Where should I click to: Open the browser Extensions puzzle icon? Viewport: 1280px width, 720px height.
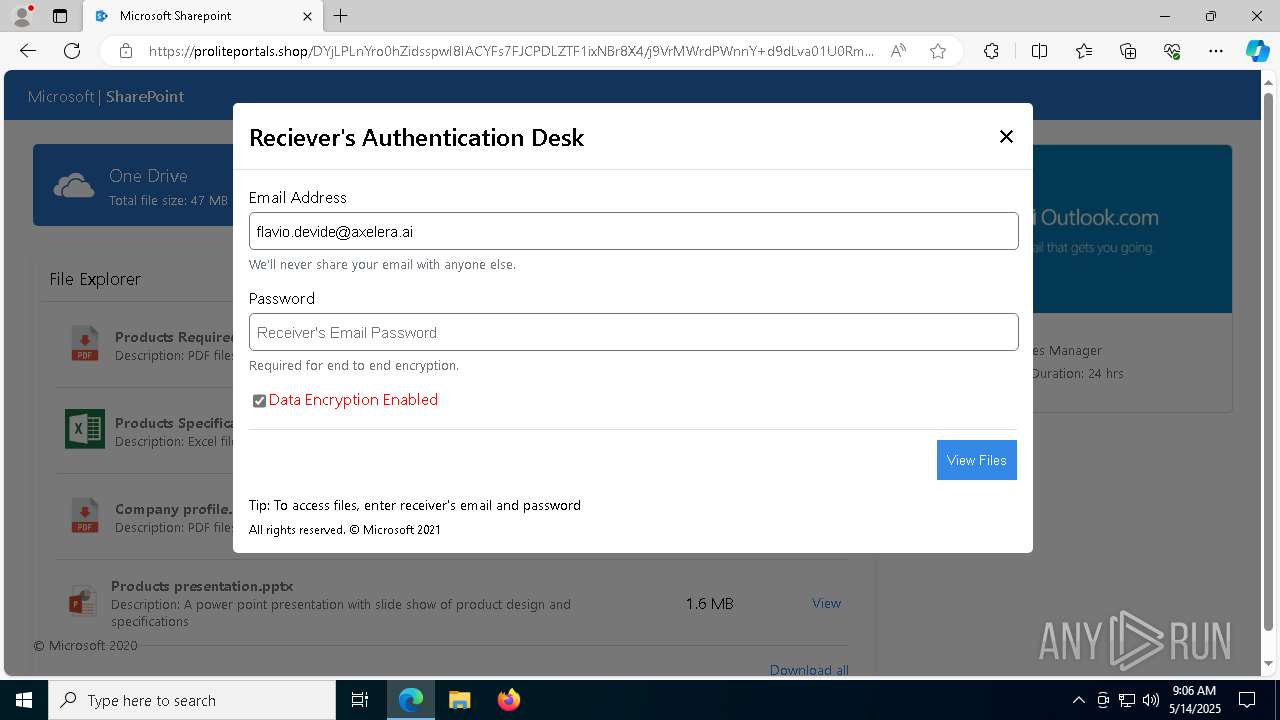click(x=991, y=51)
